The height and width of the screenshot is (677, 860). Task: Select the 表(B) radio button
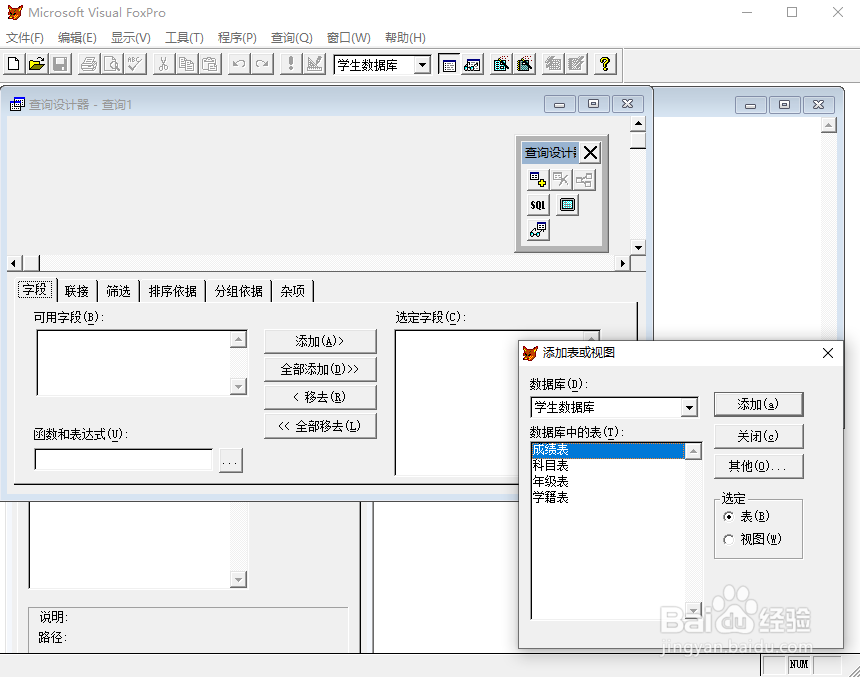coord(728,516)
